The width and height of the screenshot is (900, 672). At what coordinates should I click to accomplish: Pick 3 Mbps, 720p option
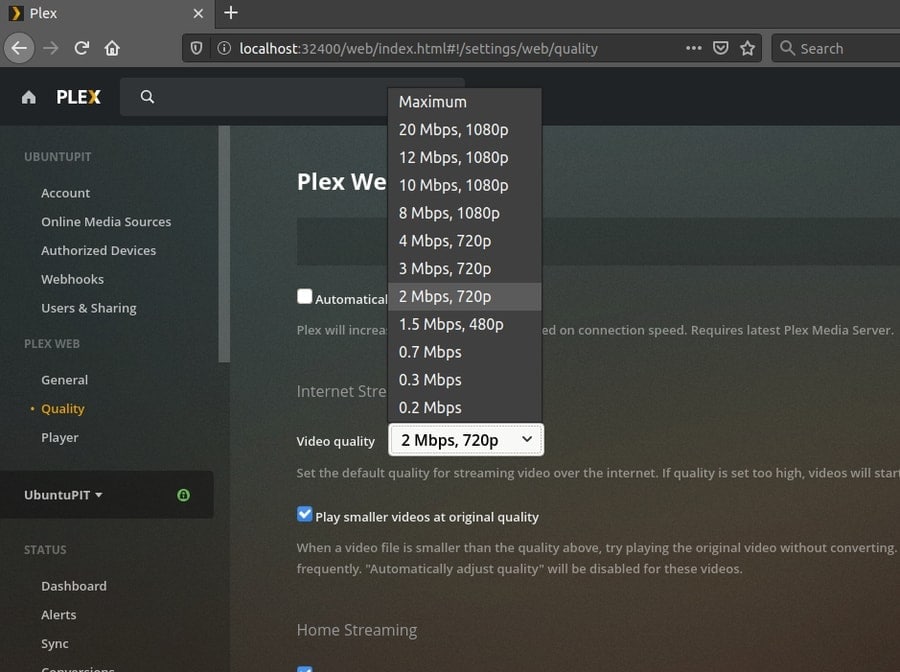464,269
